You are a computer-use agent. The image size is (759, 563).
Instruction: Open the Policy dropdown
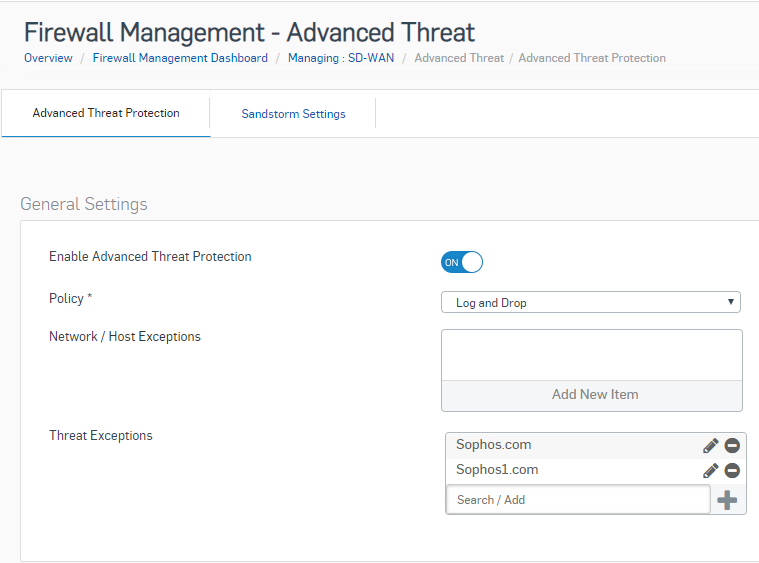(x=591, y=303)
